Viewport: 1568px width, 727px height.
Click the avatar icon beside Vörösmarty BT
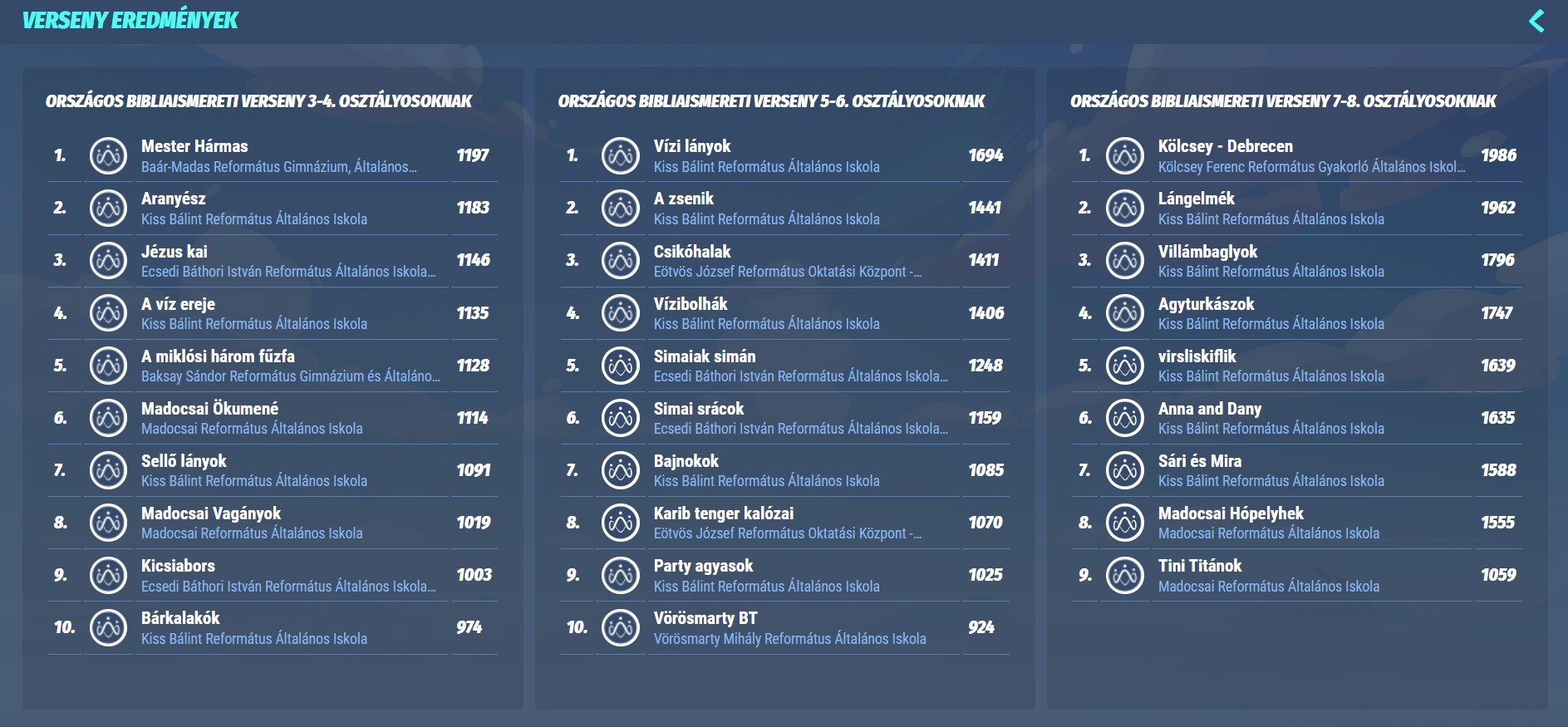point(621,628)
